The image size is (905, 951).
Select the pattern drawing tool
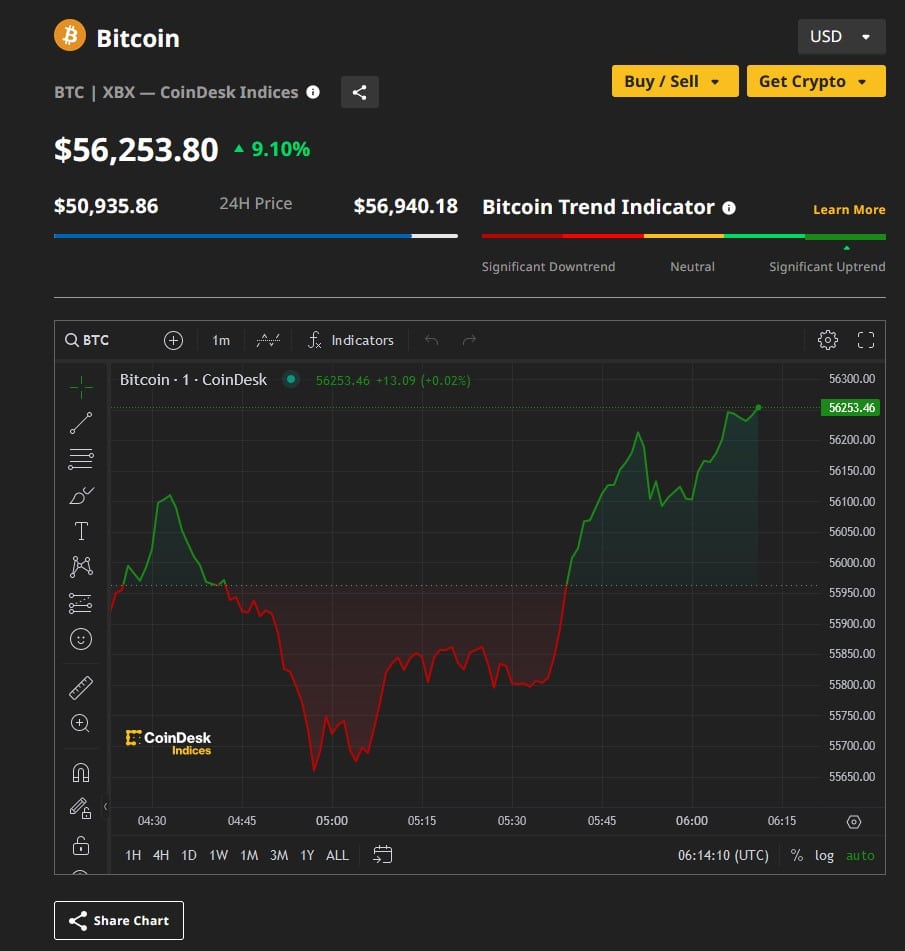coord(81,566)
